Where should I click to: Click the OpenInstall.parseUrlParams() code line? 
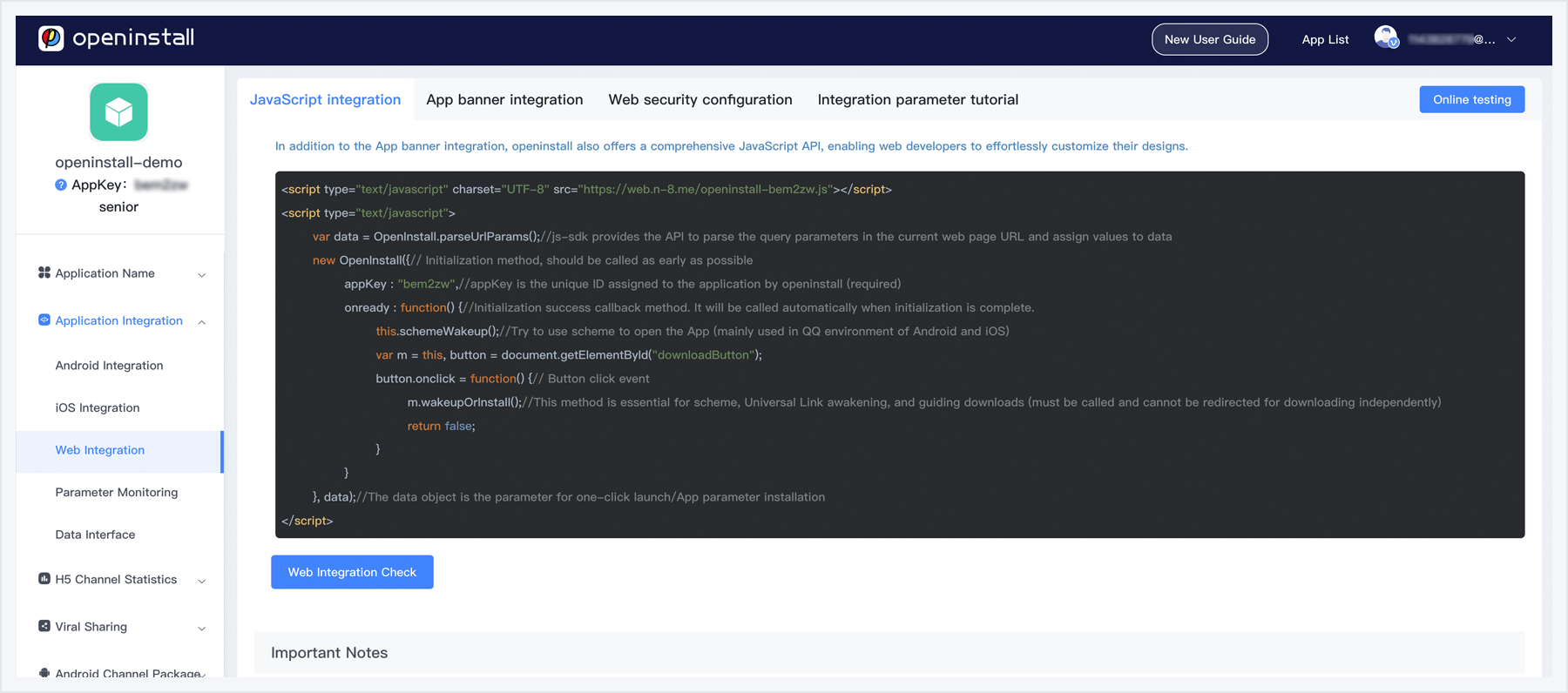742,237
